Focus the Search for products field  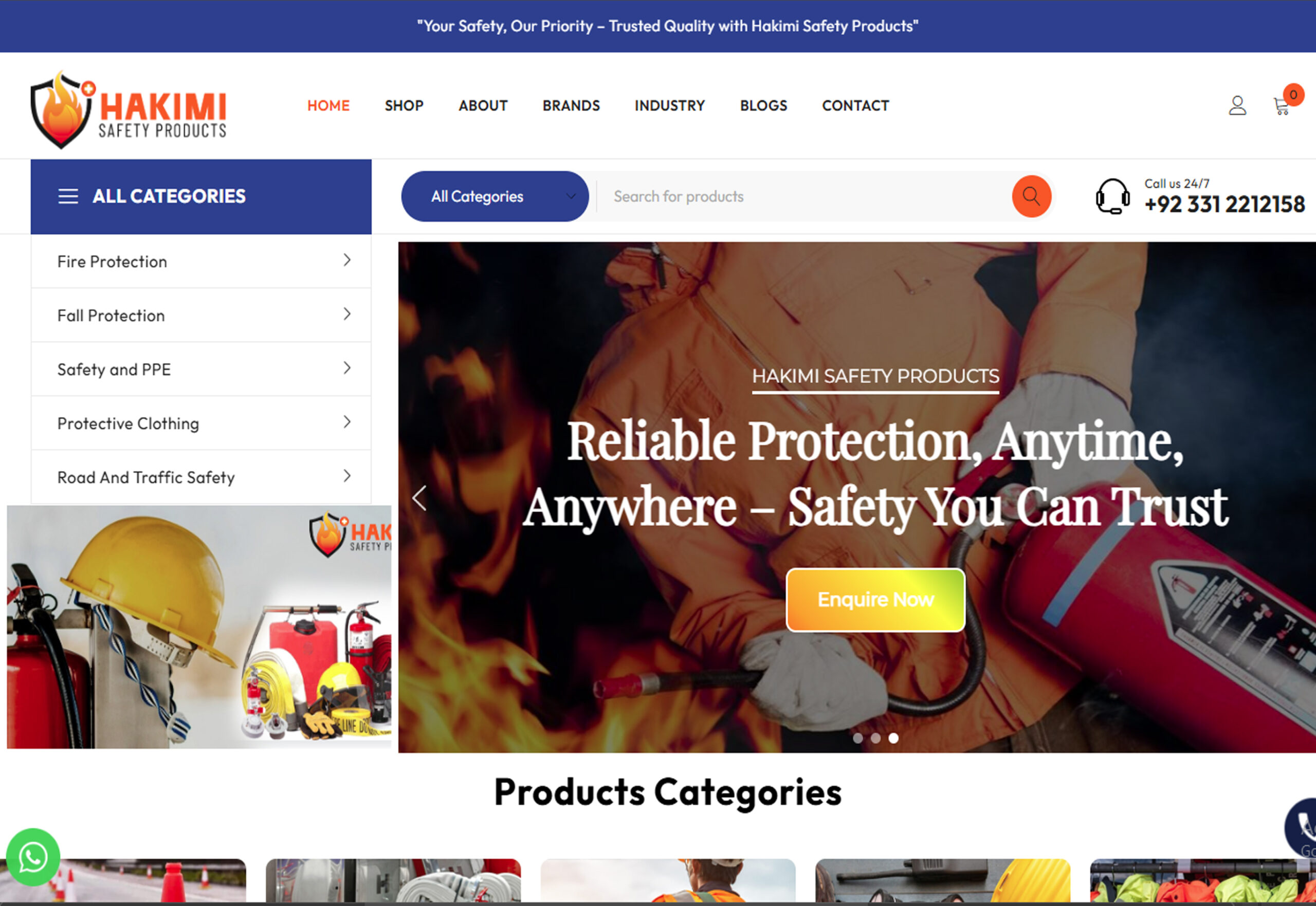pos(804,196)
